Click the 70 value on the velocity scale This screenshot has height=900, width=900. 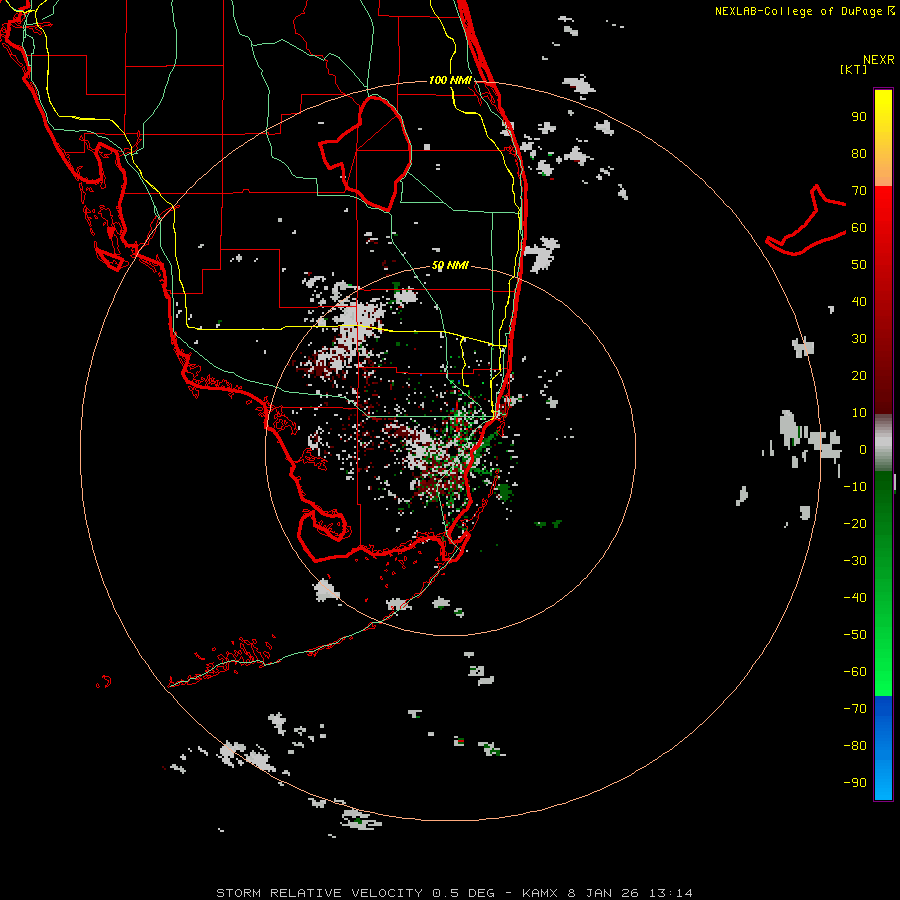coord(859,191)
